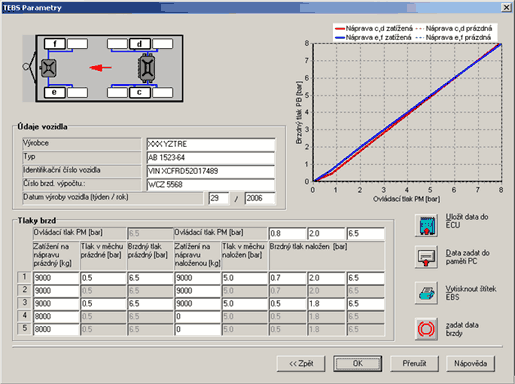The image size is (515, 384).
Task: Select axle box labeled e in diagram
Action: (54, 92)
